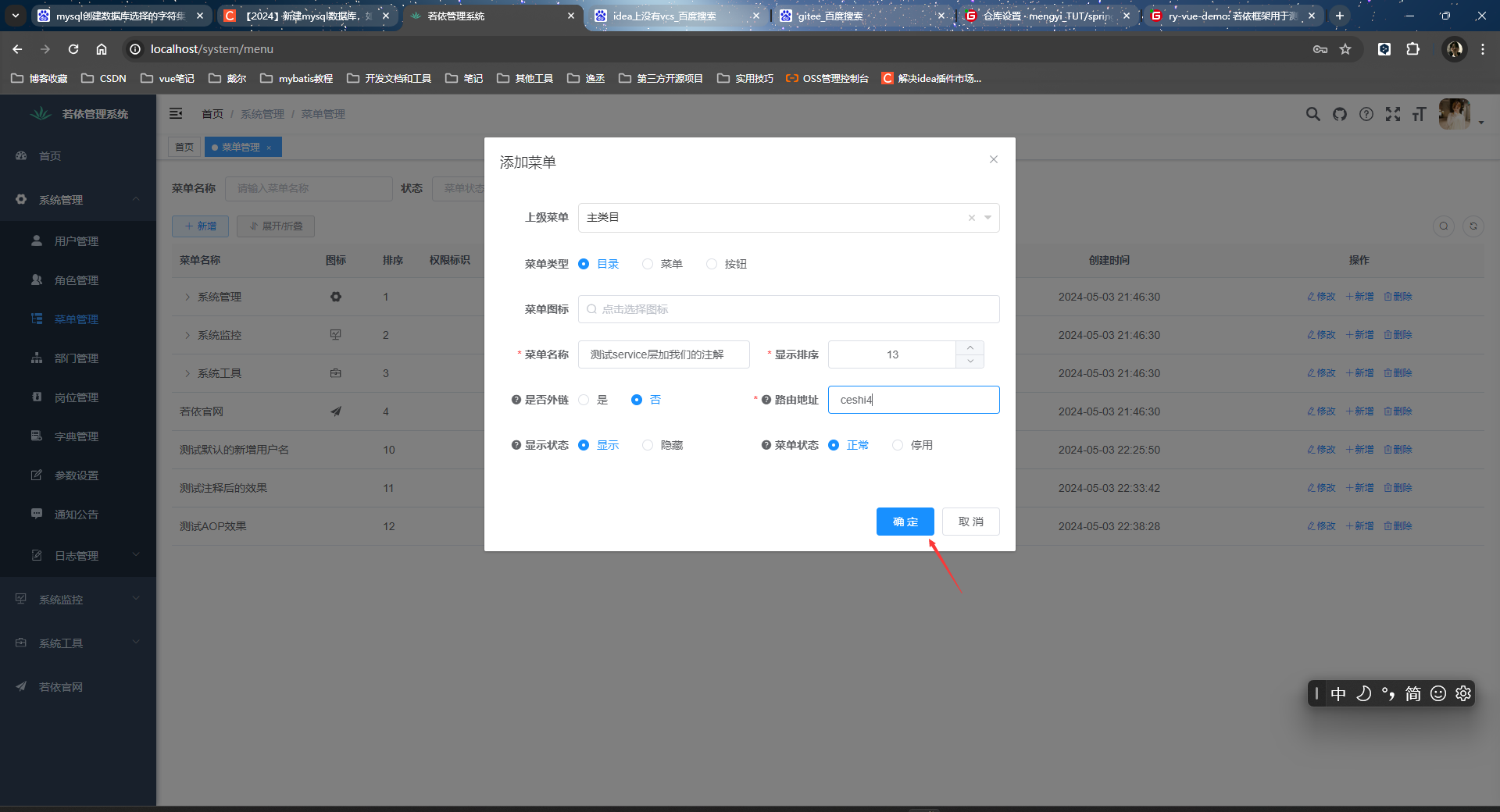The height and width of the screenshot is (812, 1500).
Task: Collapse the 系统管理 sidebar group
Action: (x=78, y=200)
